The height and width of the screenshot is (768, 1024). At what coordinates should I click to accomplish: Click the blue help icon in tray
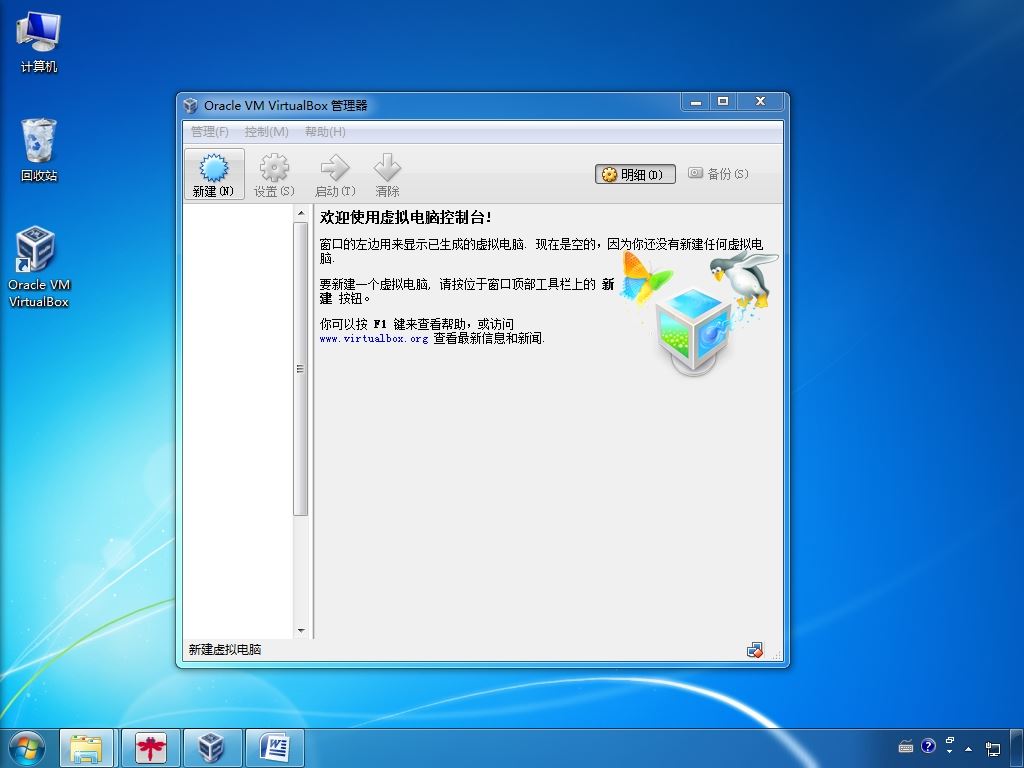point(928,746)
